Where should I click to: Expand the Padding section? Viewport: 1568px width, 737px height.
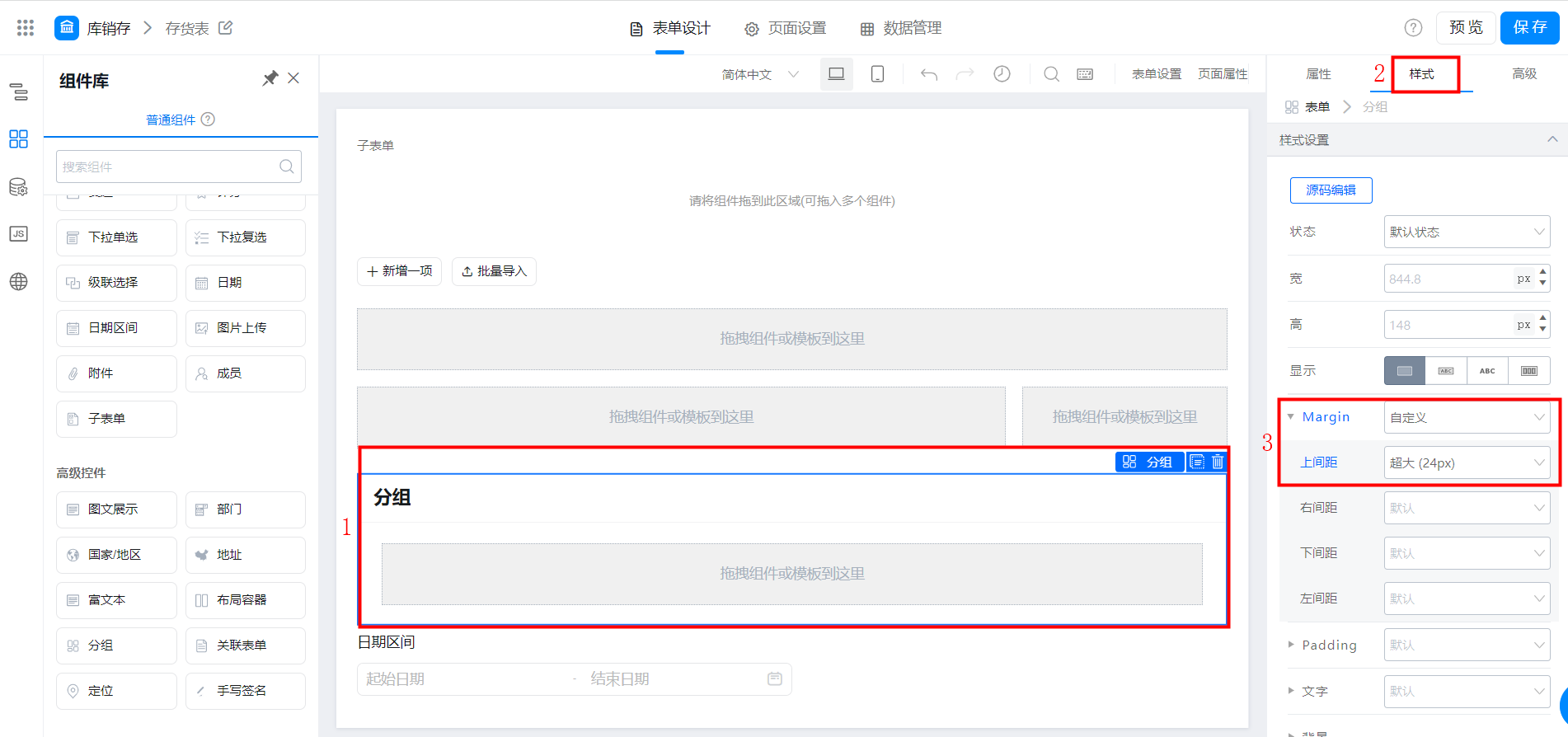tap(1292, 645)
